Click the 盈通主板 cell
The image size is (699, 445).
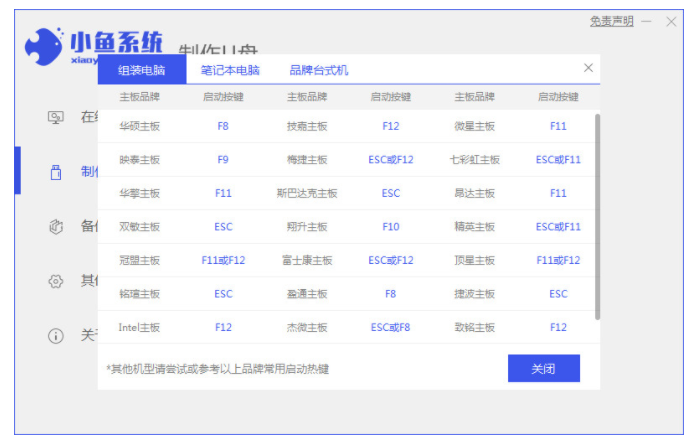click(x=307, y=294)
